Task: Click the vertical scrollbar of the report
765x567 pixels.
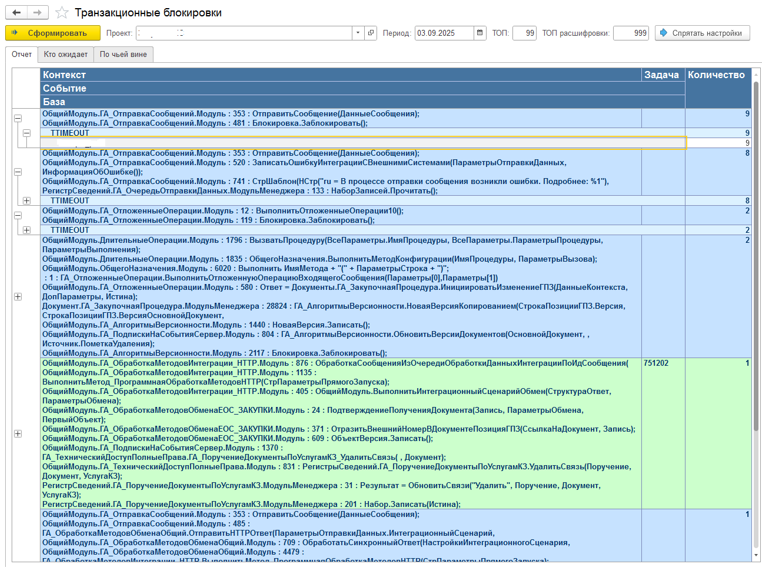Action: [x=756, y=300]
